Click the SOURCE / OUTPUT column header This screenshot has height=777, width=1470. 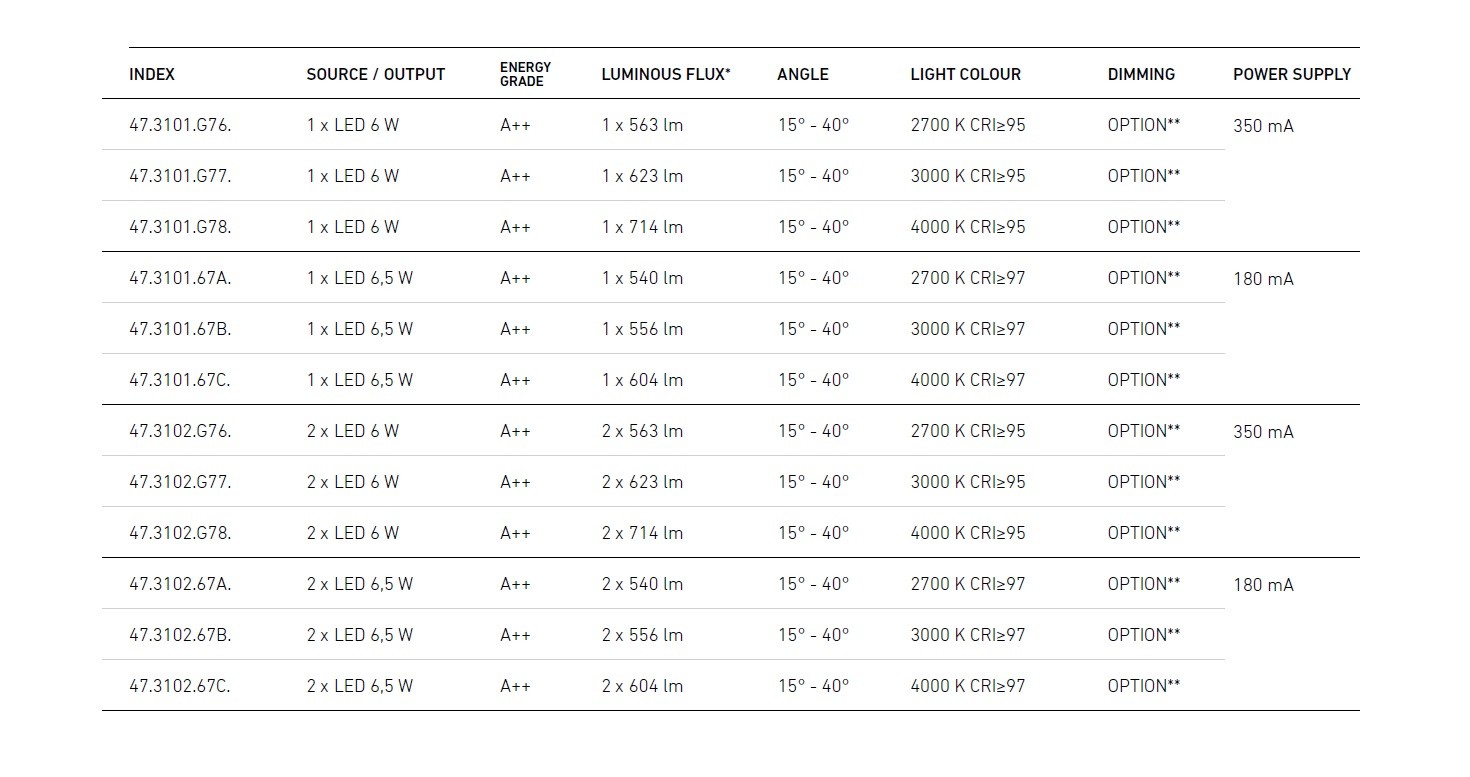pos(375,74)
